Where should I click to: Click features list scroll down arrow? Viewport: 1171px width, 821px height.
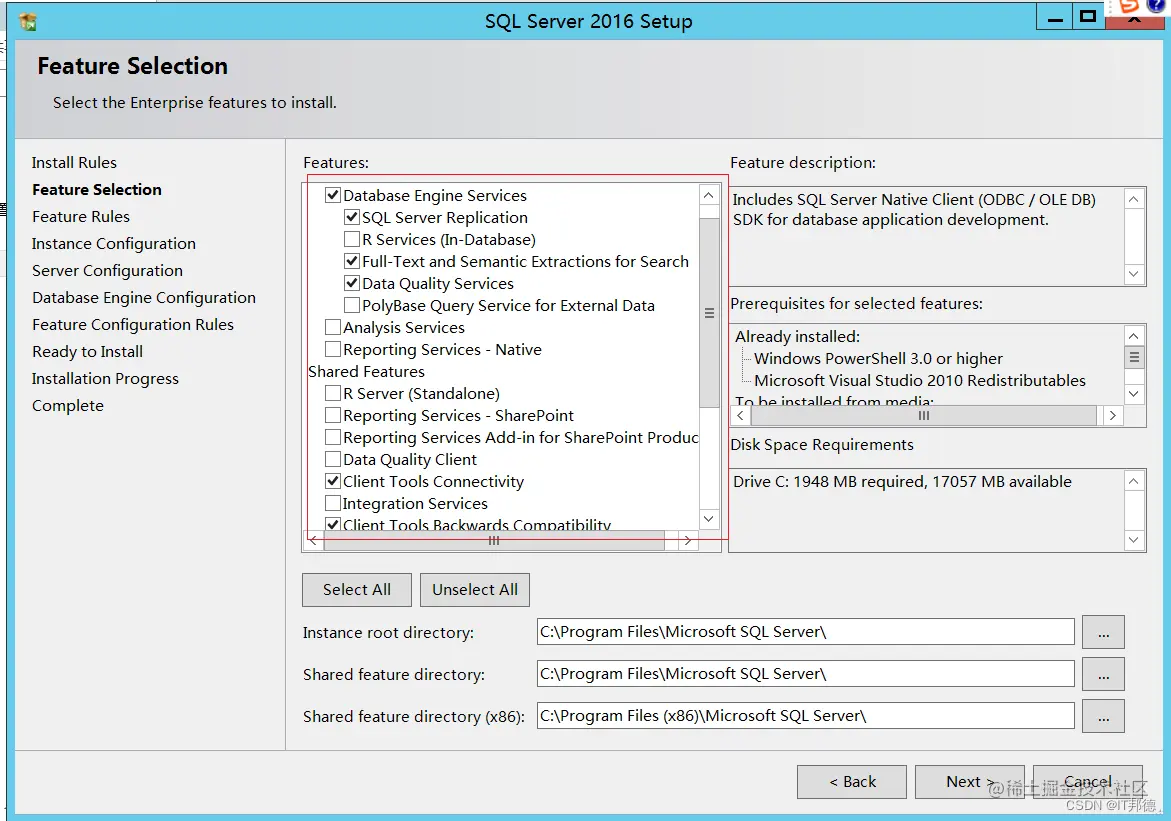(709, 518)
